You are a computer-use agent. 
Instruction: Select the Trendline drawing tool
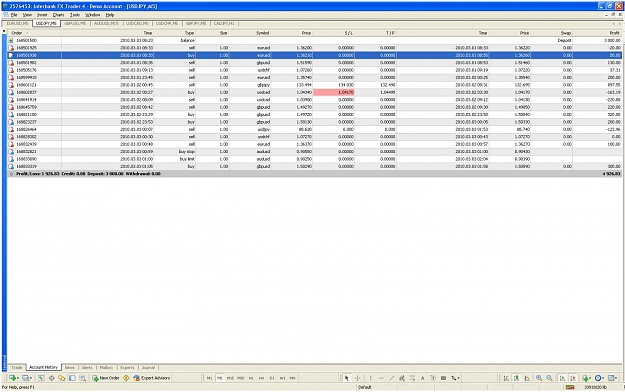coord(391,378)
